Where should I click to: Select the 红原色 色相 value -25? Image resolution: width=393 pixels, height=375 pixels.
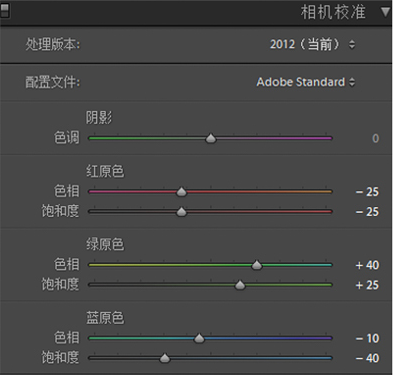[367, 192]
